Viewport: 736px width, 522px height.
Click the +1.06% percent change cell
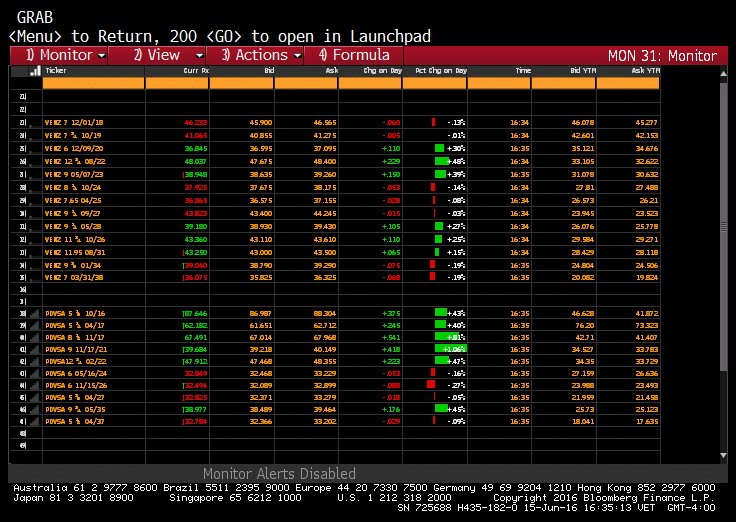coord(450,350)
